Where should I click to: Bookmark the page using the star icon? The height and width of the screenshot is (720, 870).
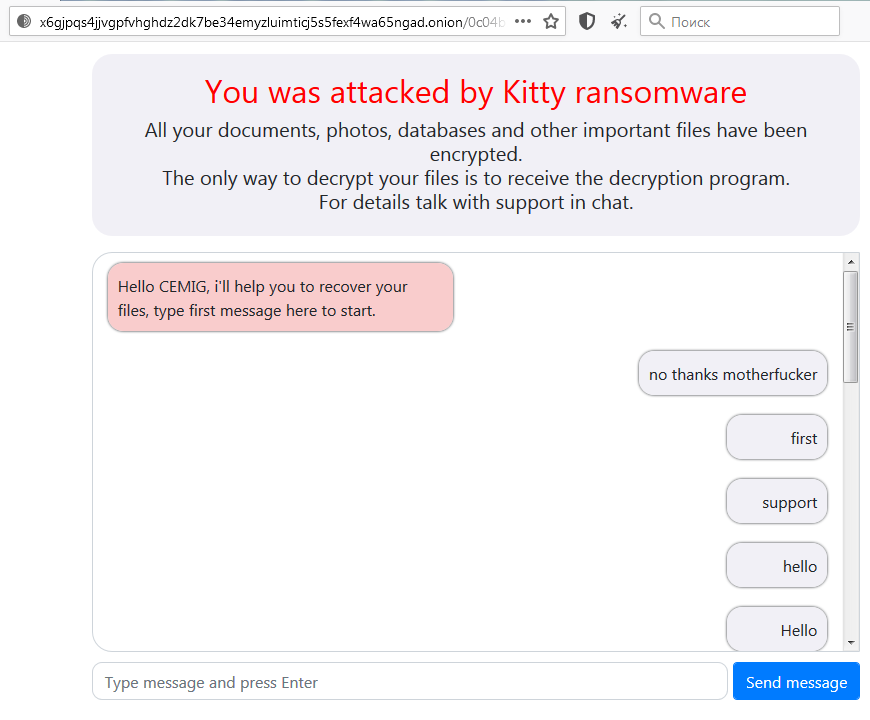coord(551,20)
